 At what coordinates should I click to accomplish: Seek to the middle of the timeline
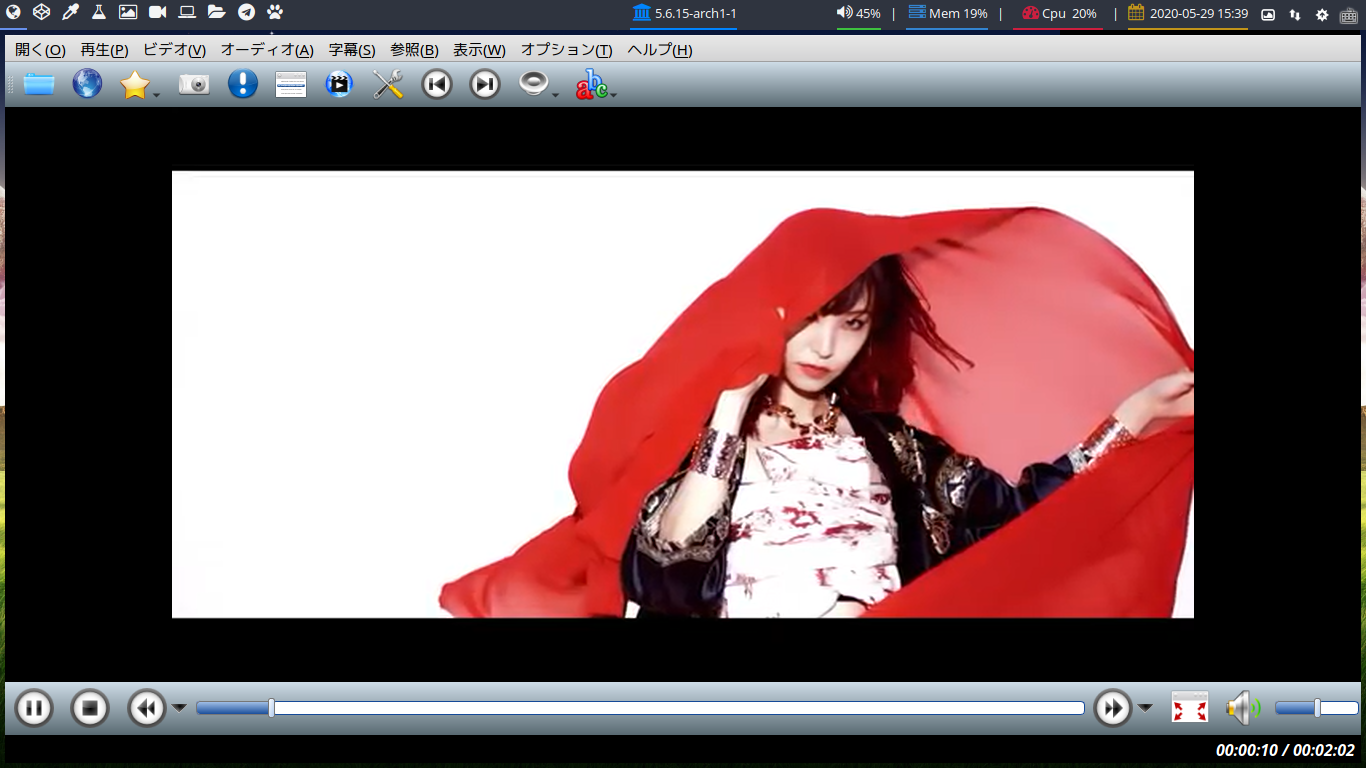pyautogui.click(x=640, y=708)
